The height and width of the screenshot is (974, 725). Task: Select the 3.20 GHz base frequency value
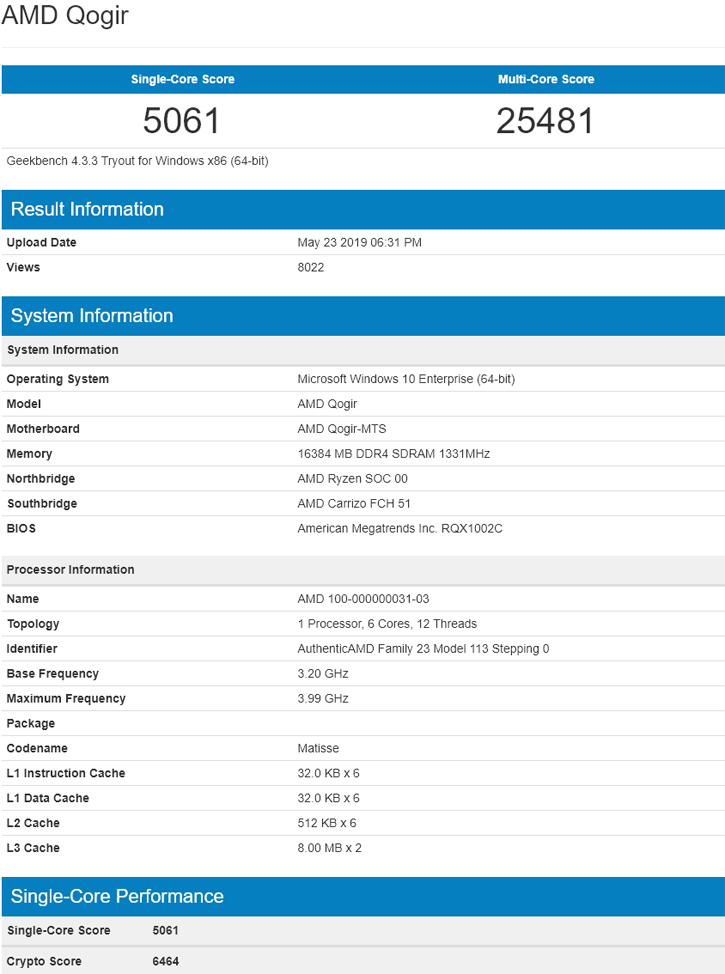322,673
